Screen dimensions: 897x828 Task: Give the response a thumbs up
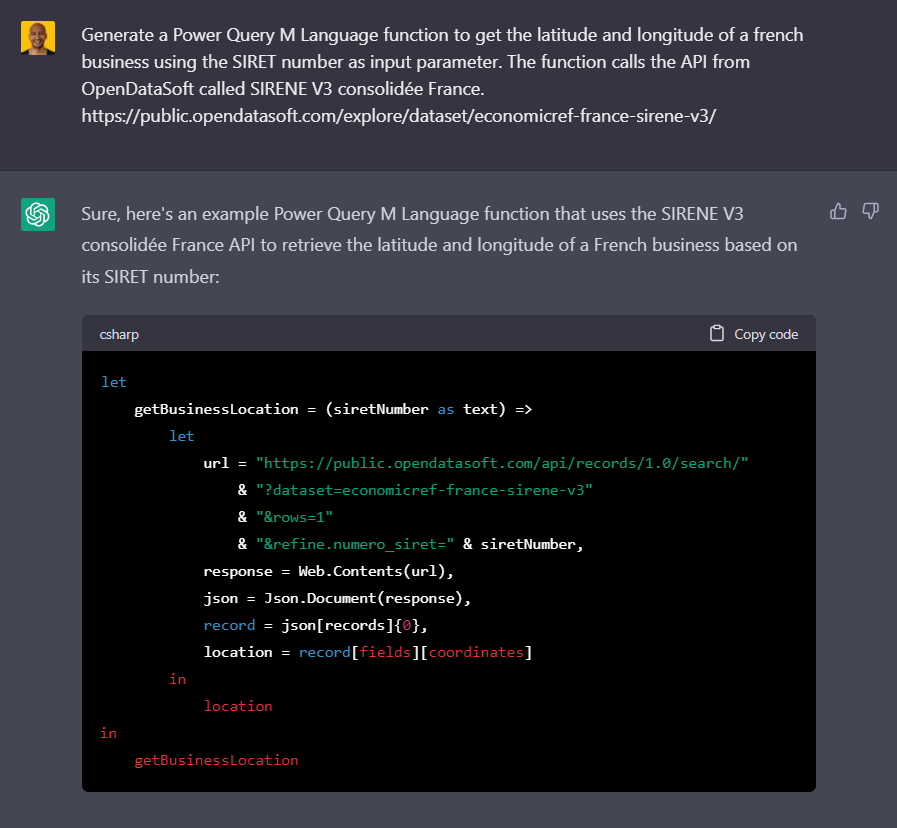click(838, 211)
